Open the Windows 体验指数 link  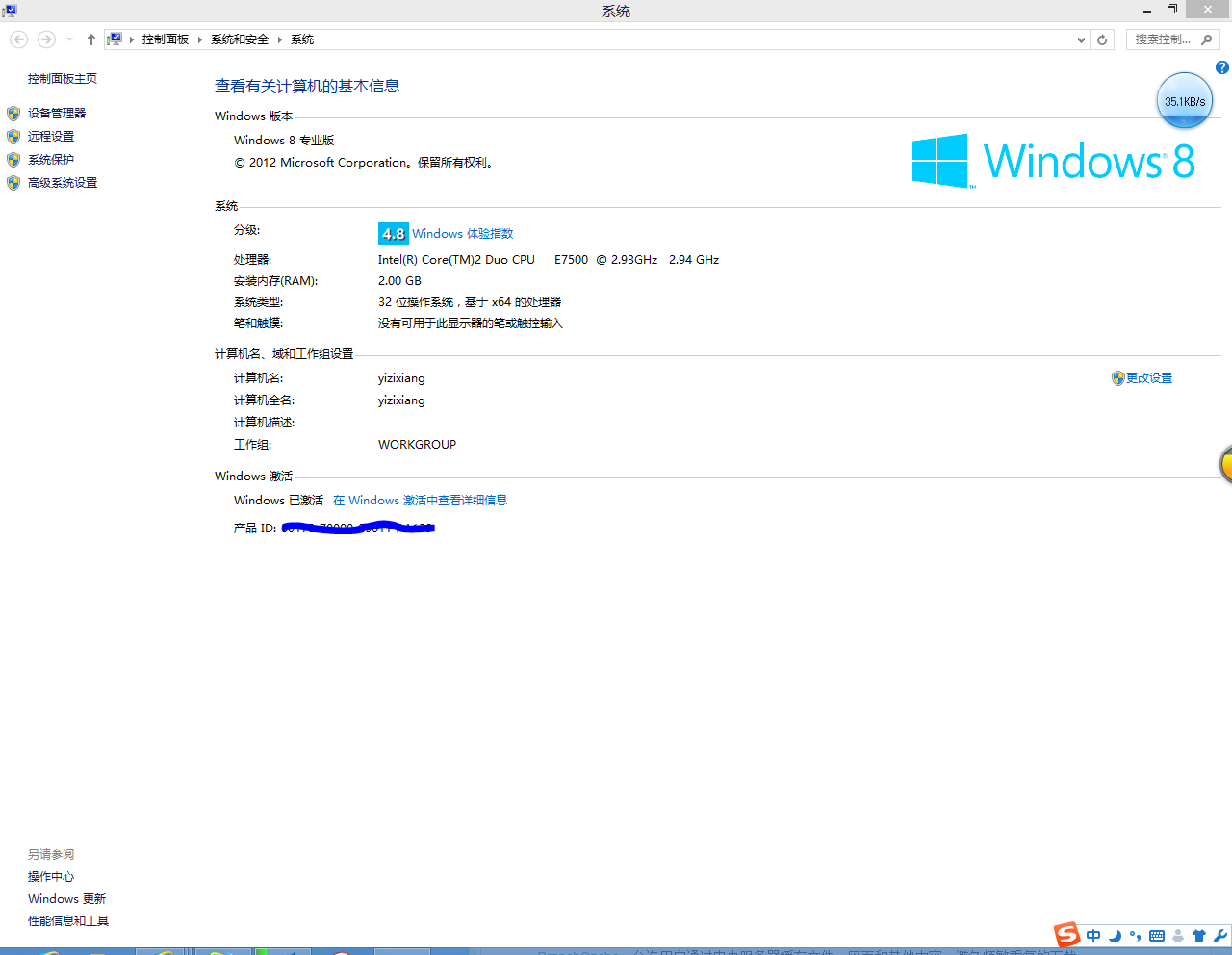[463, 234]
